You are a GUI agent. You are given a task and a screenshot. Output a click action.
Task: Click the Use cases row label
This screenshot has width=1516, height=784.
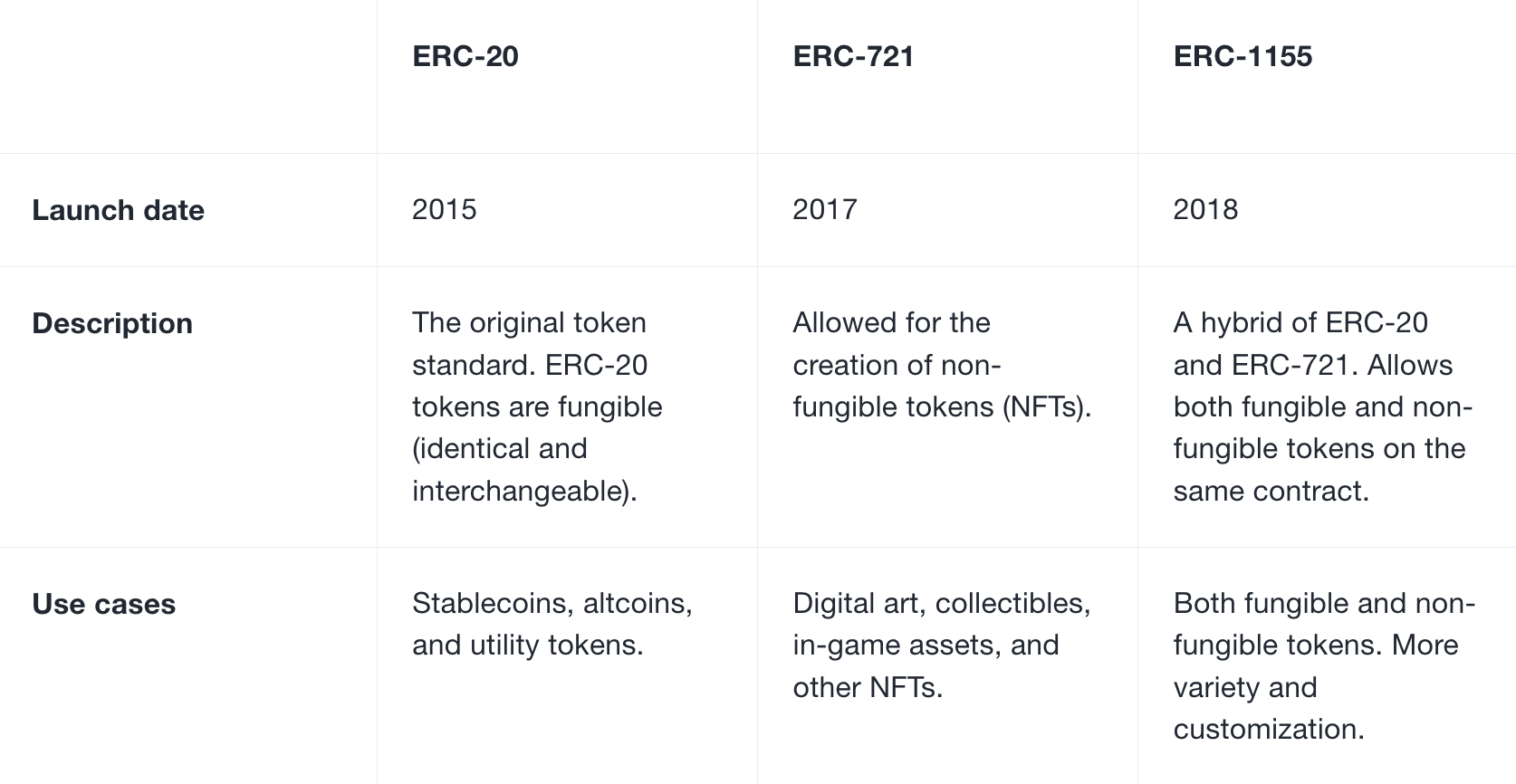pyautogui.click(x=103, y=604)
